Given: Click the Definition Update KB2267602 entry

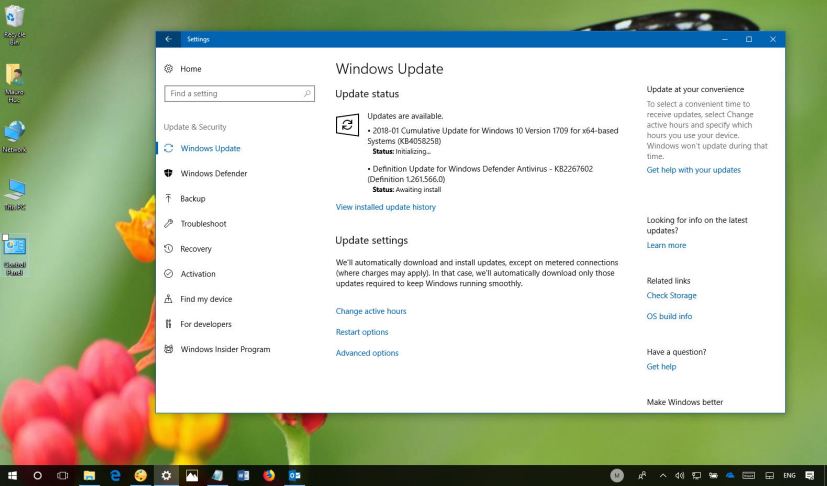Looking at the screenshot, I should point(480,174).
